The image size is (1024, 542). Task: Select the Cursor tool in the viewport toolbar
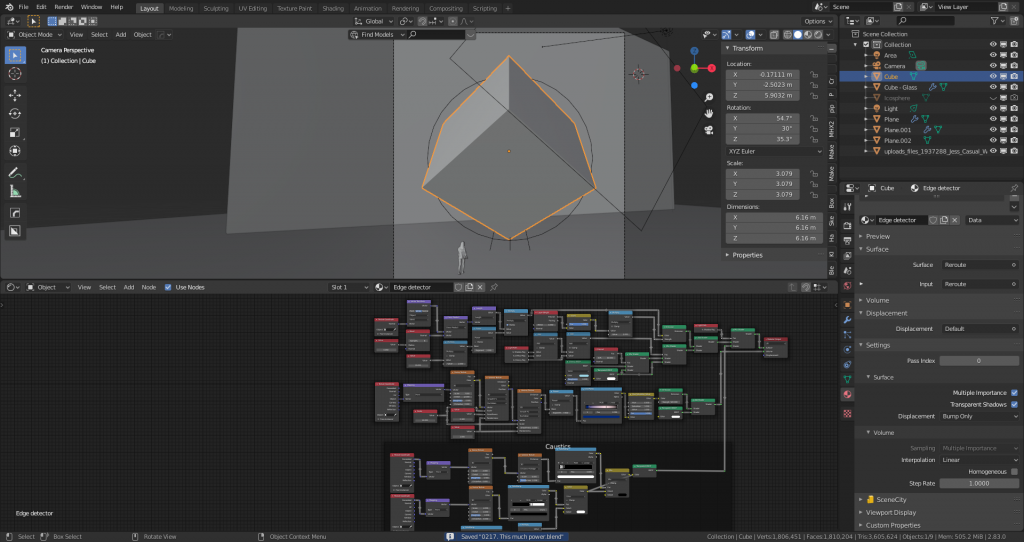pyautogui.click(x=14, y=74)
